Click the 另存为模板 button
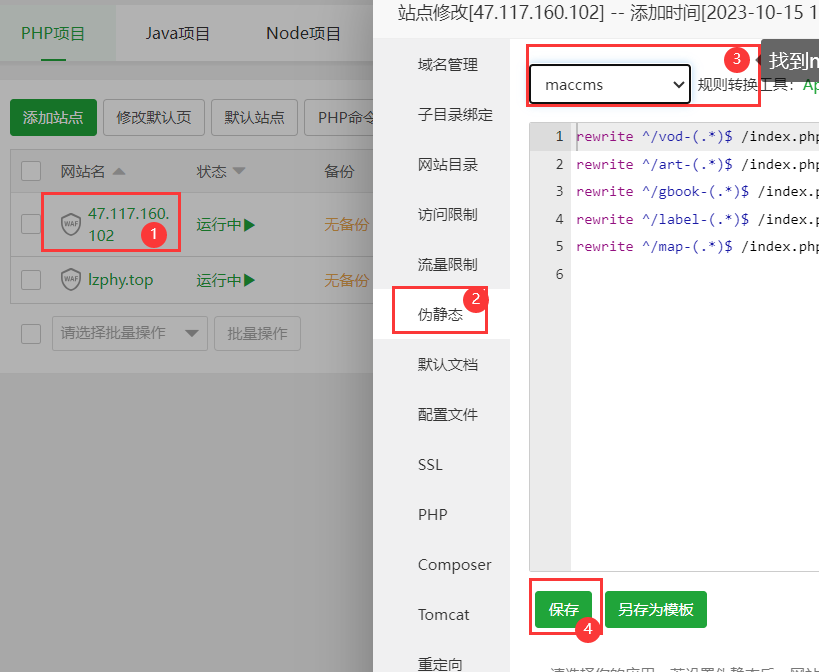 (x=655, y=609)
